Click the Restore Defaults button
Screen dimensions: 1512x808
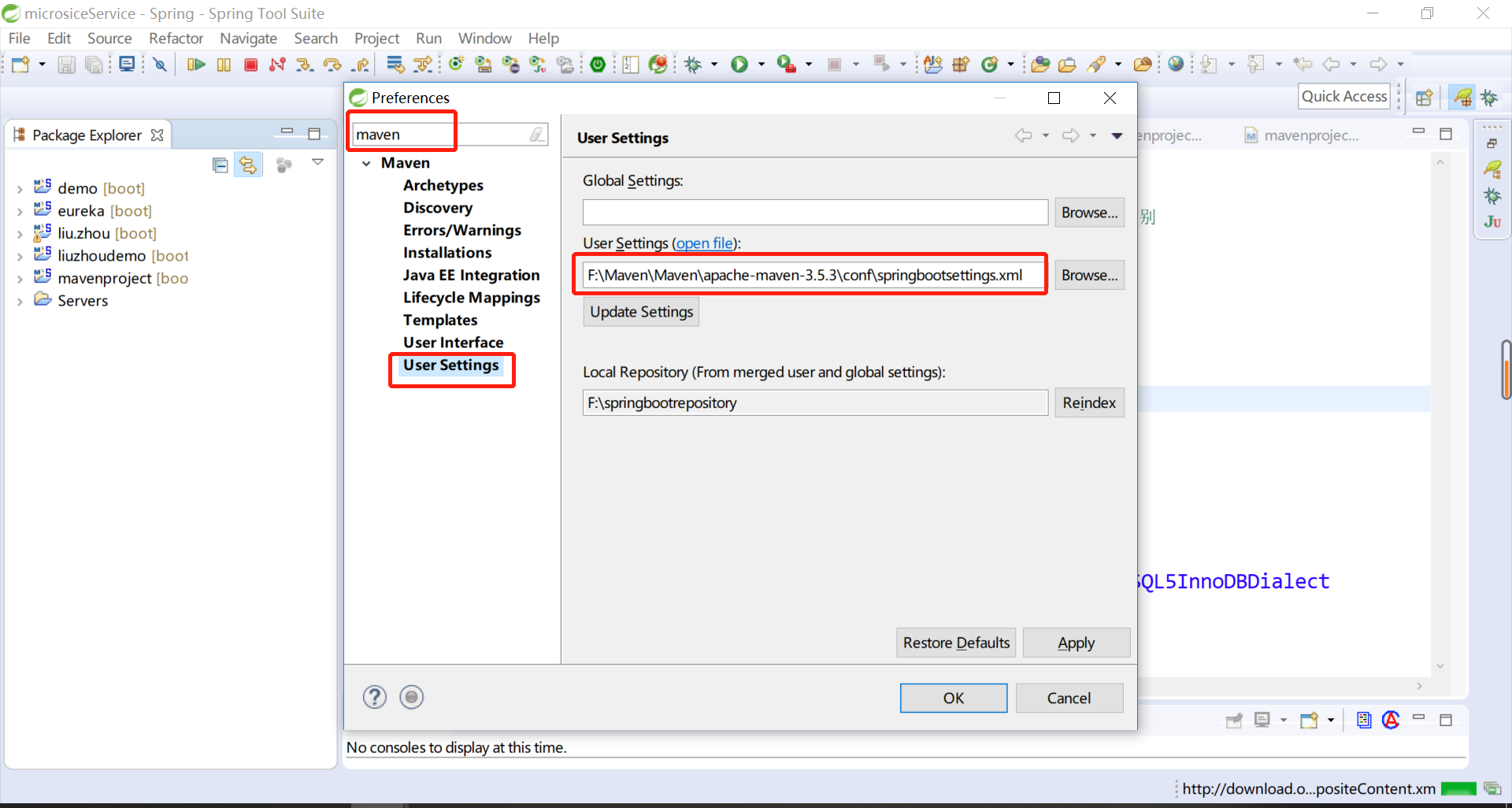click(956, 643)
